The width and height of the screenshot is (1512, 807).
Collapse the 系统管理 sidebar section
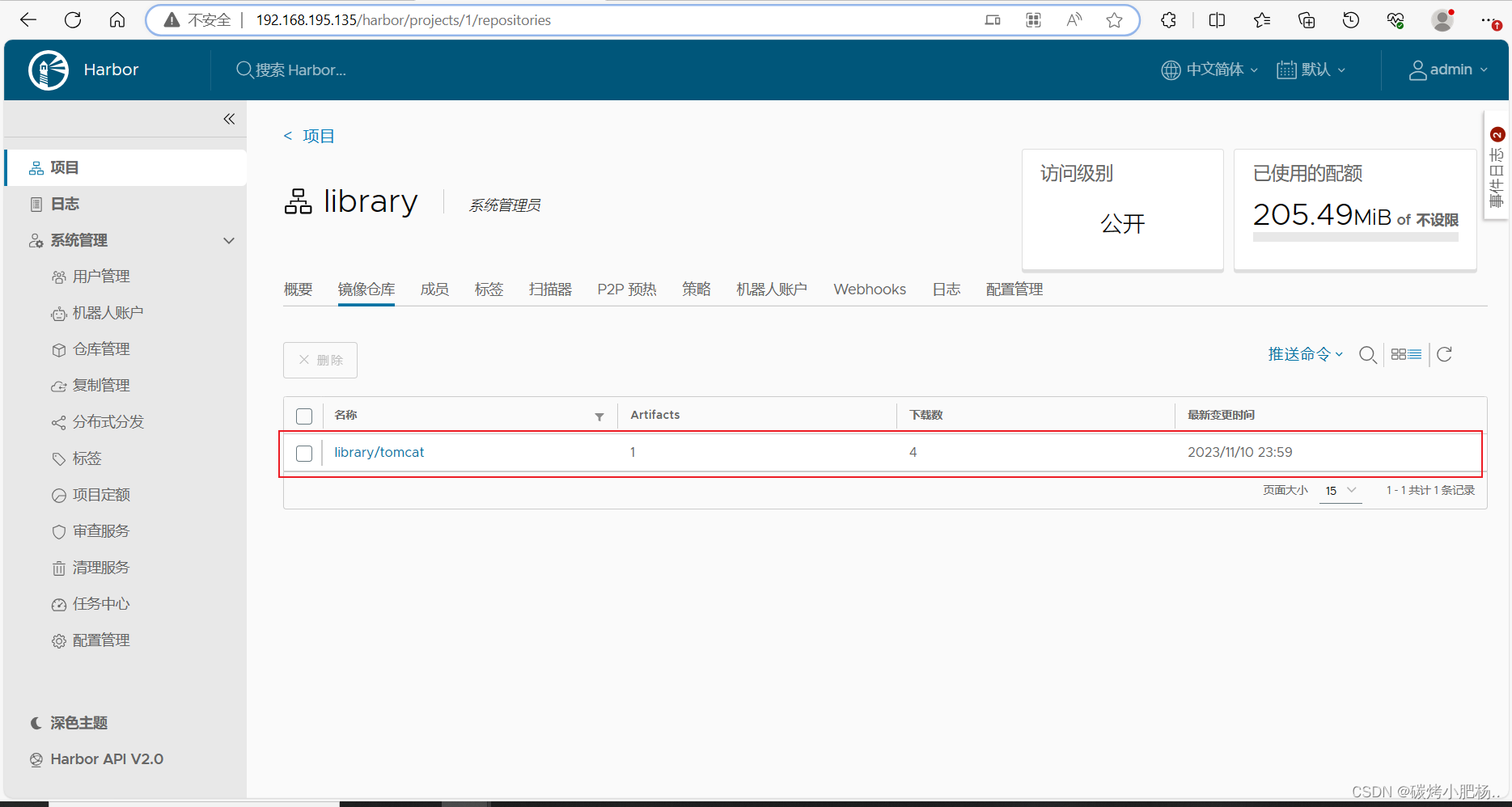click(229, 241)
